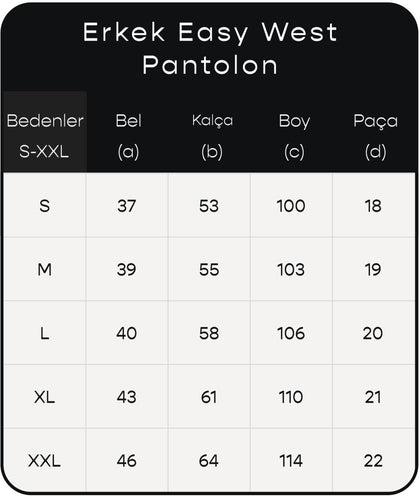
Task: Select the XXL size row label
Action: [x=44, y=461]
